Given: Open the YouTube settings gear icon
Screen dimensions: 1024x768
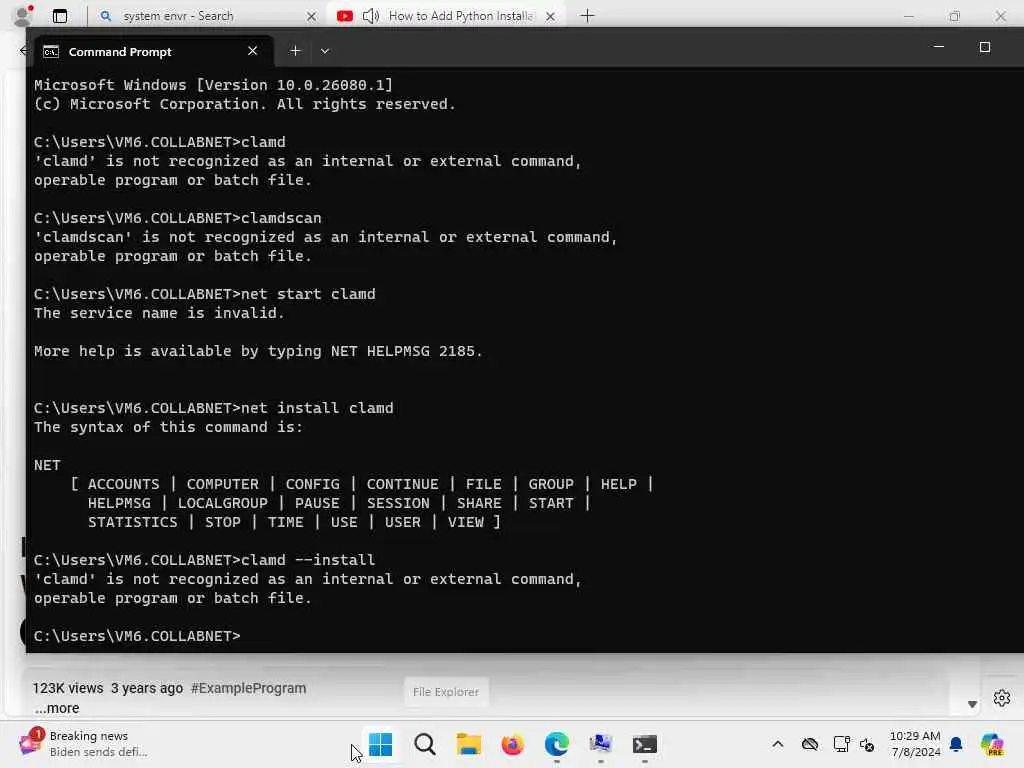Looking at the screenshot, I should (x=1002, y=698).
